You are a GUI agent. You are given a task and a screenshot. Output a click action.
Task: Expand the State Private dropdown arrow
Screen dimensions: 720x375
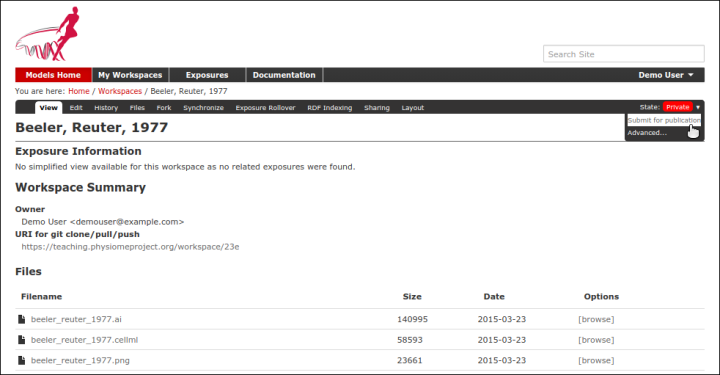tap(698, 107)
